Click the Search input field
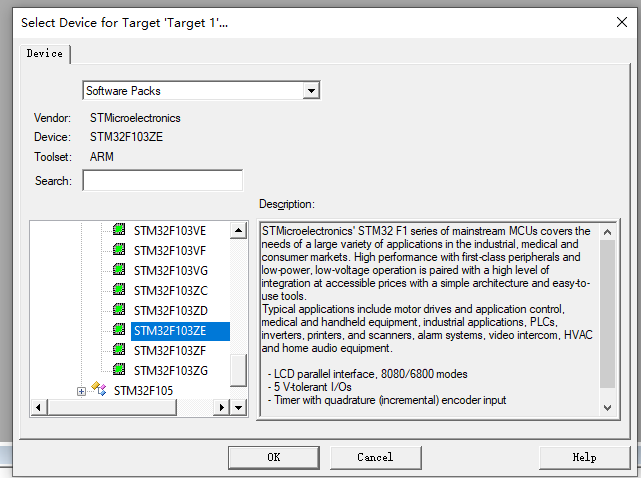The height and width of the screenshot is (478, 641). 163,180
